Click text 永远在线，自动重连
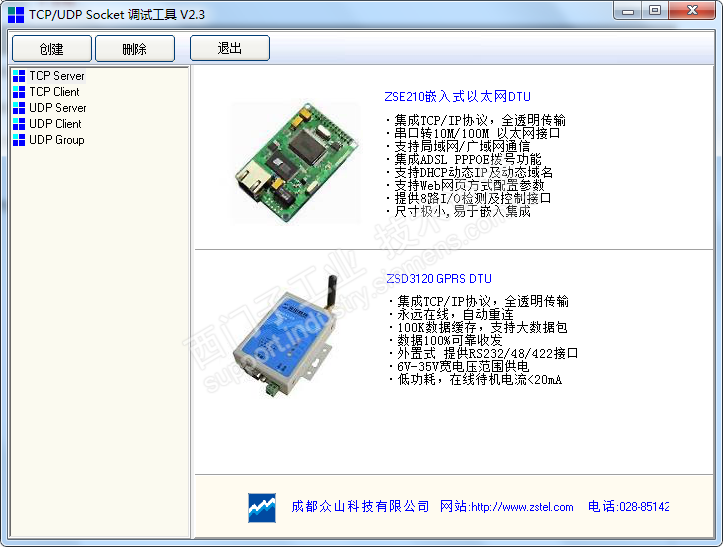The height and width of the screenshot is (547, 723). (x=455, y=315)
